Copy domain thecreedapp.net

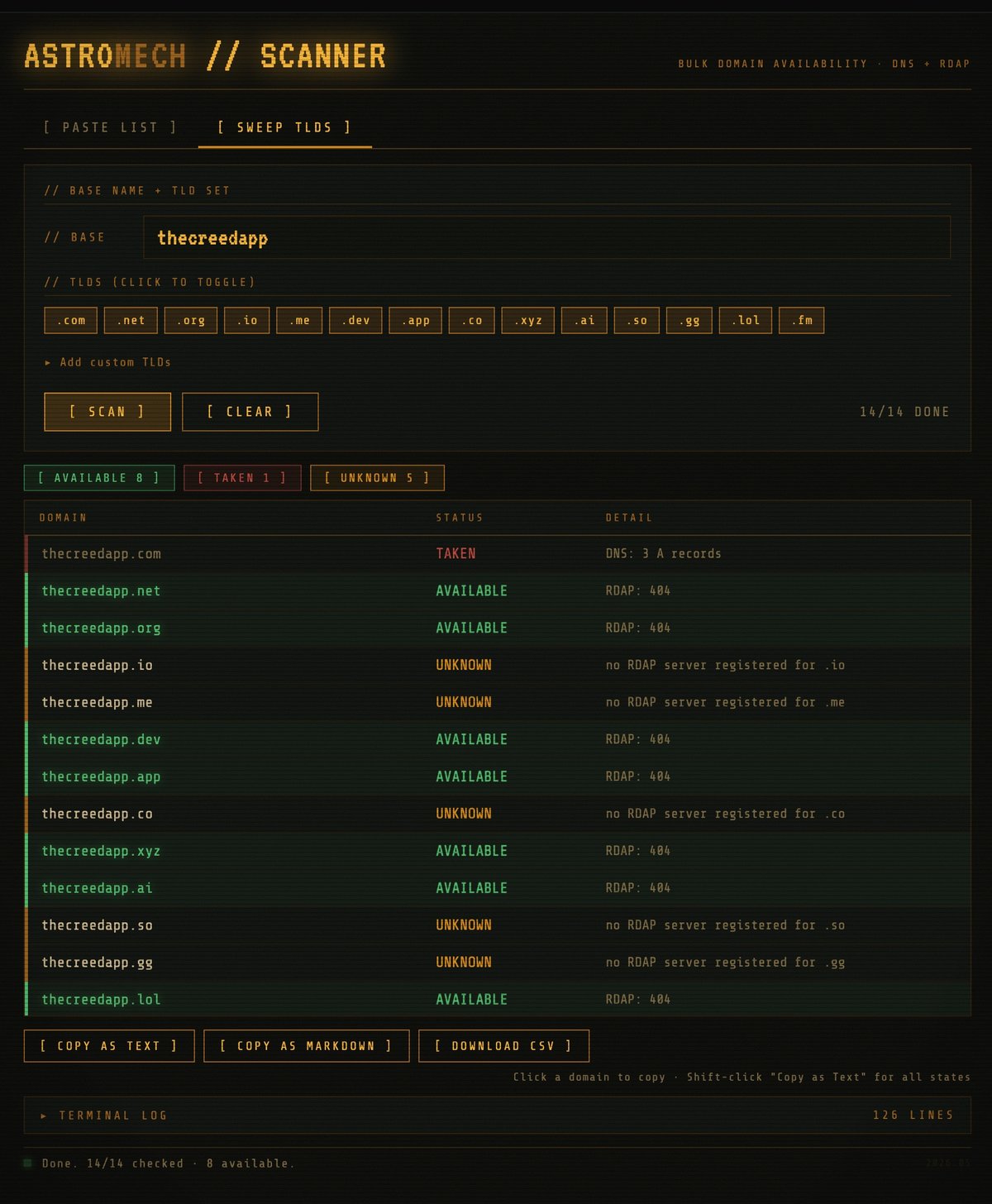click(101, 591)
